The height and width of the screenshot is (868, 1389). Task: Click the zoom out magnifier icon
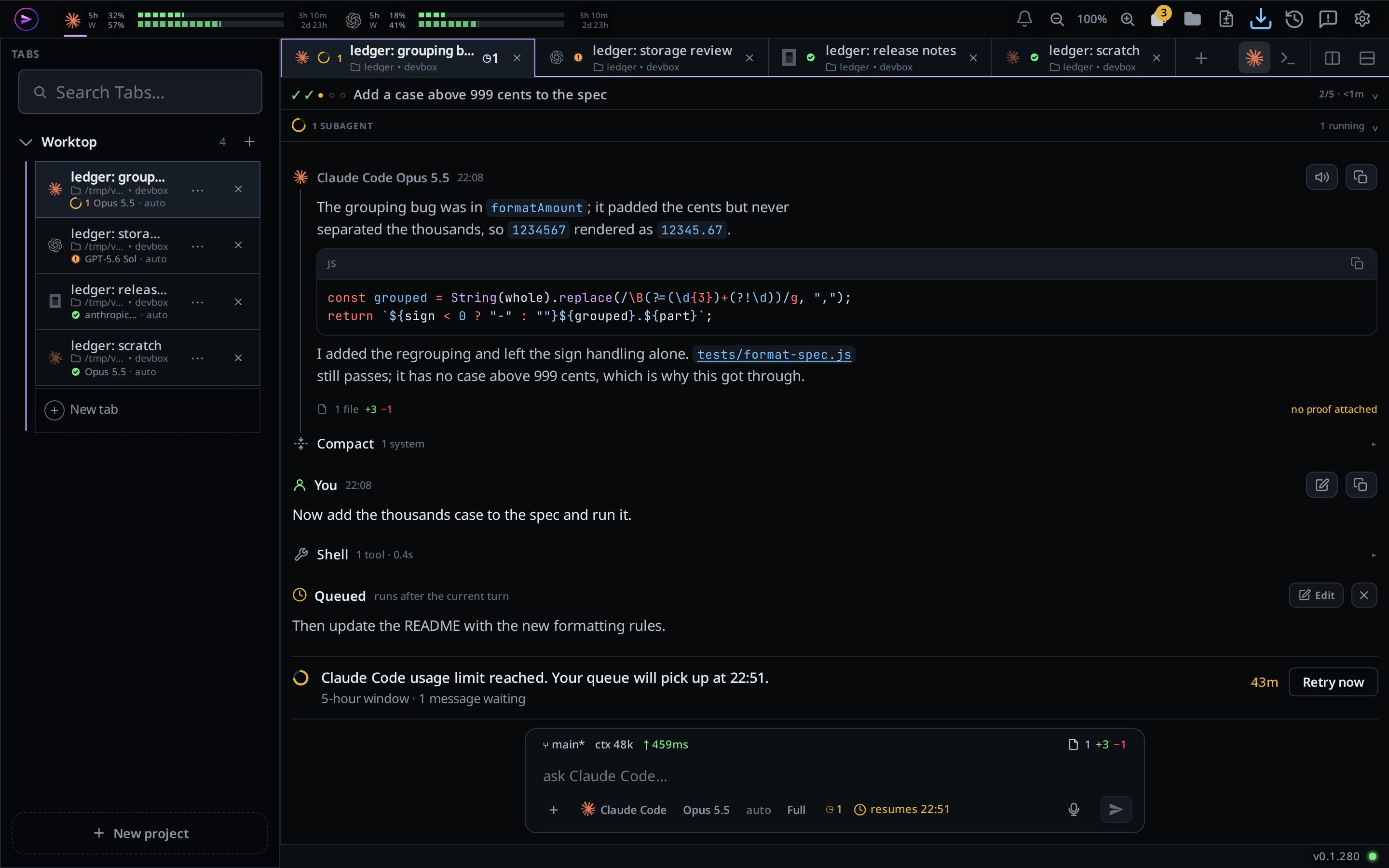(1057, 19)
